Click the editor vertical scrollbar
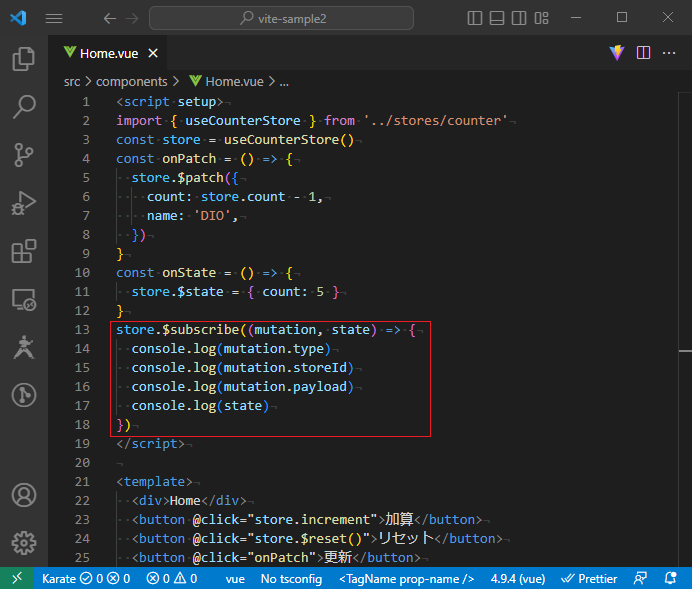 (x=685, y=329)
